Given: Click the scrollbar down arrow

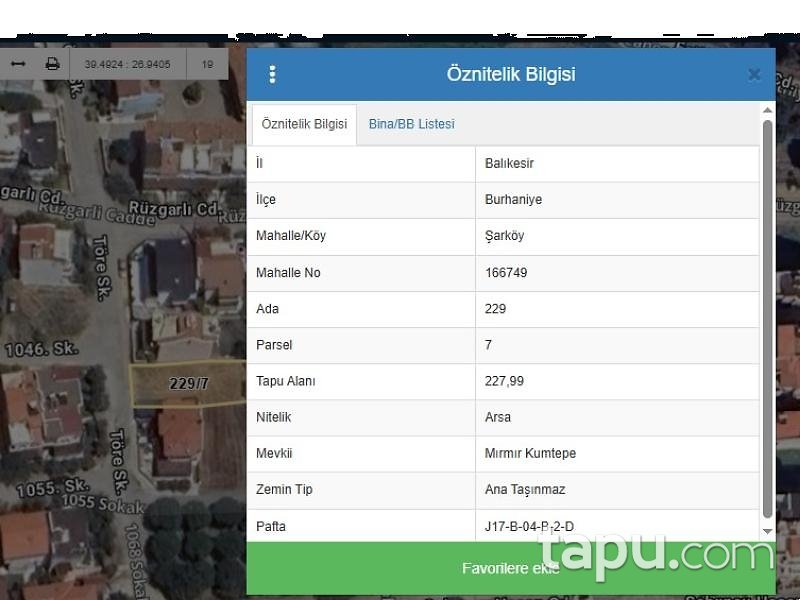Looking at the screenshot, I should click(x=767, y=532).
